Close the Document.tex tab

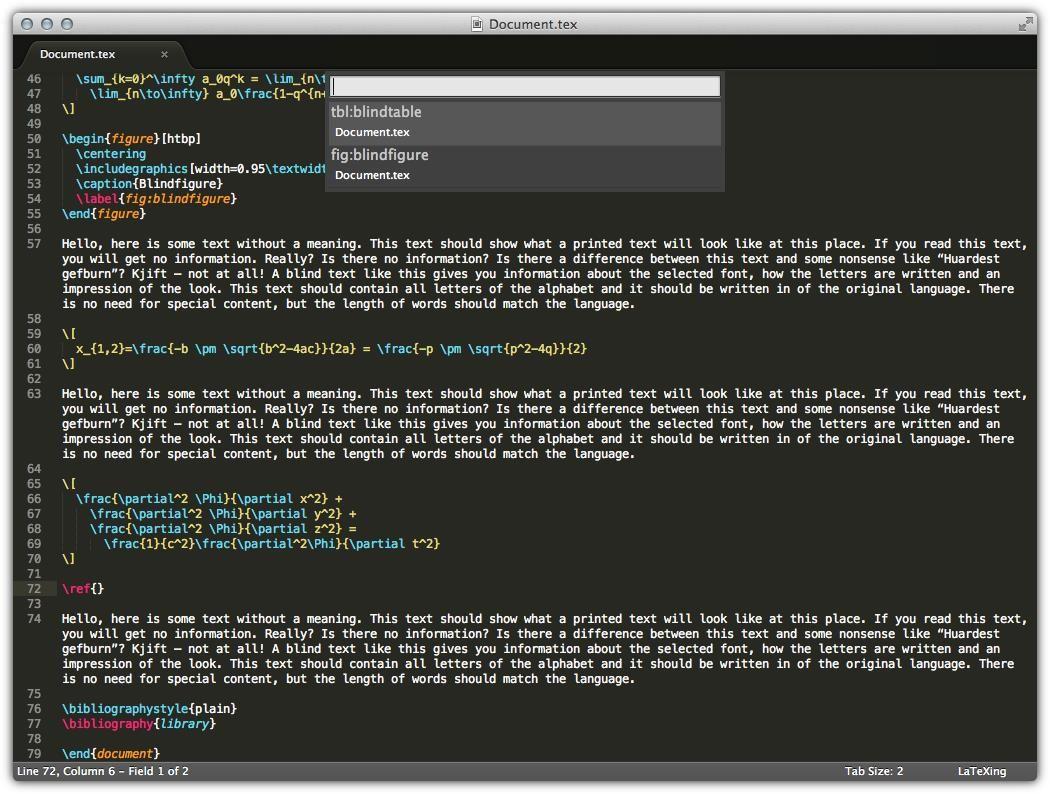[x=164, y=54]
